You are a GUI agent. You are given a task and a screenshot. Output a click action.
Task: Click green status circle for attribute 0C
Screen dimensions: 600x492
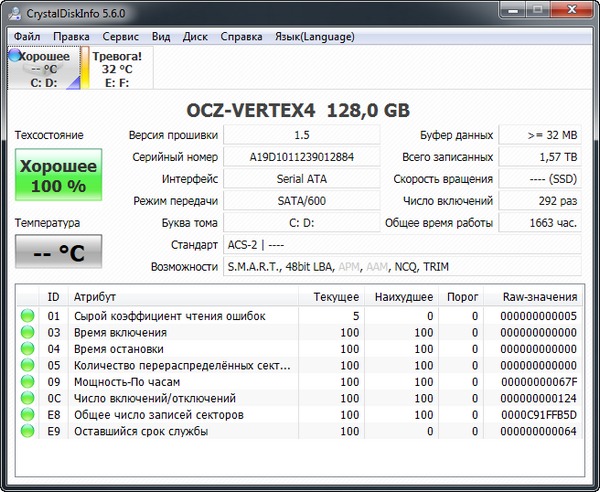coord(27,398)
